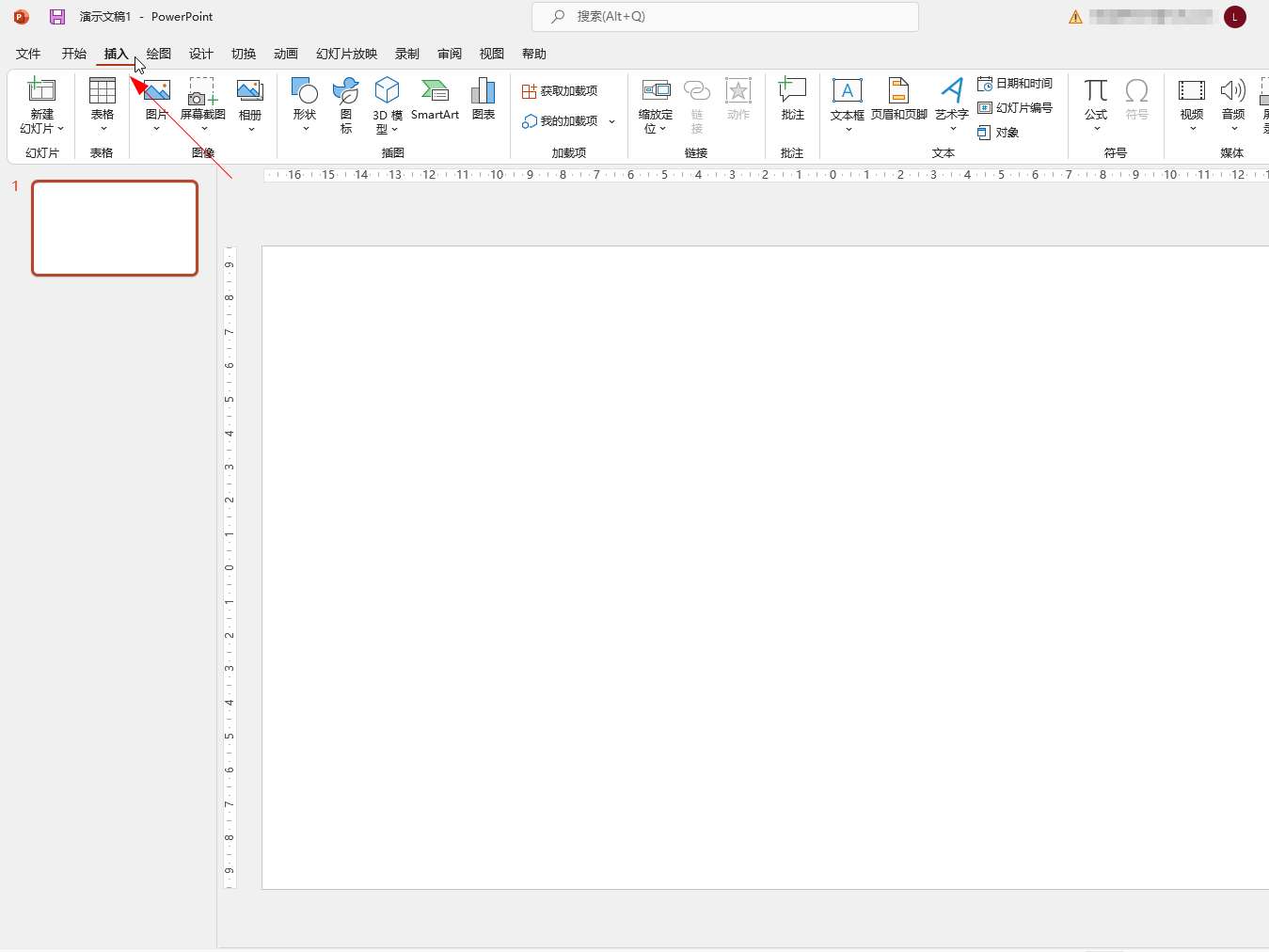Expand the Screenshot dropdown arrow
This screenshot has width=1269, height=952.
[203, 129]
